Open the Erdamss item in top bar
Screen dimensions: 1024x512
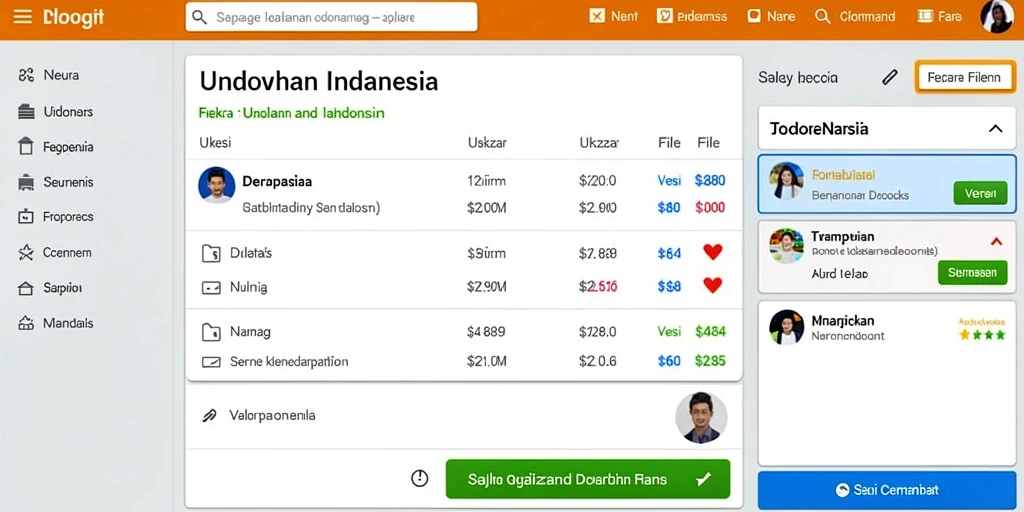(x=692, y=16)
